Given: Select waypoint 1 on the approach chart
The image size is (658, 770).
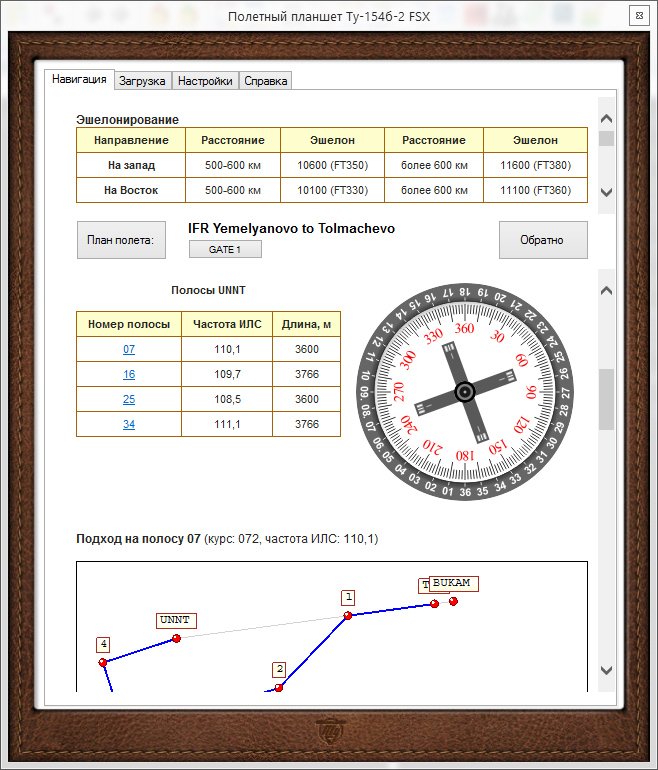Looking at the screenshot, I should coord(348,615).
